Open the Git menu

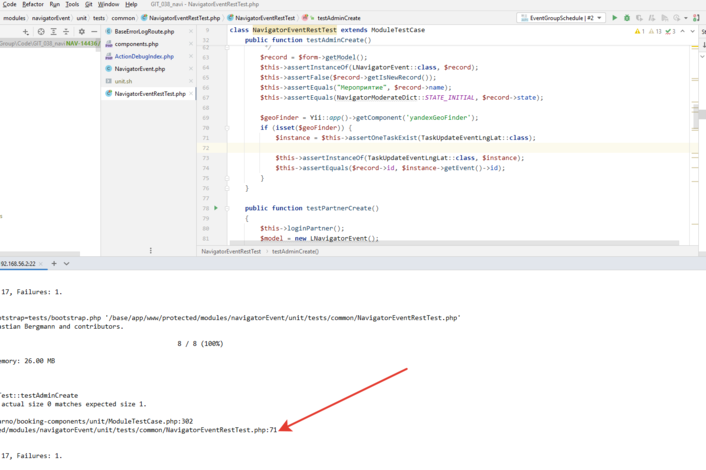[88, 4]
